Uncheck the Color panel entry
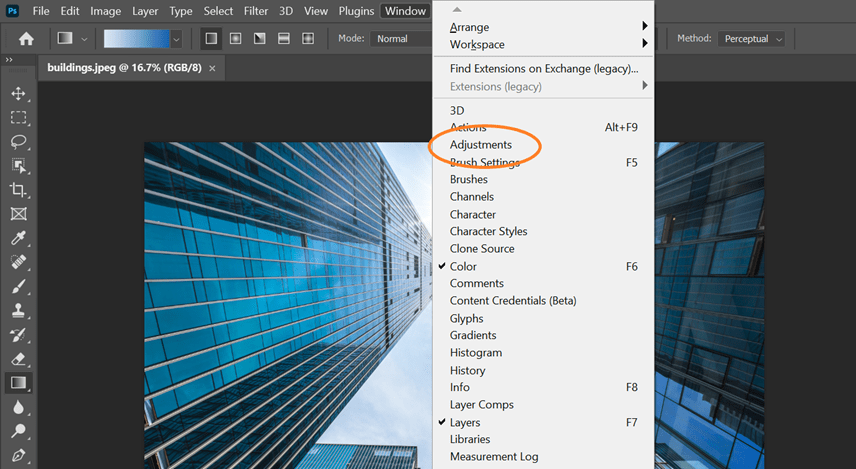 544,266
